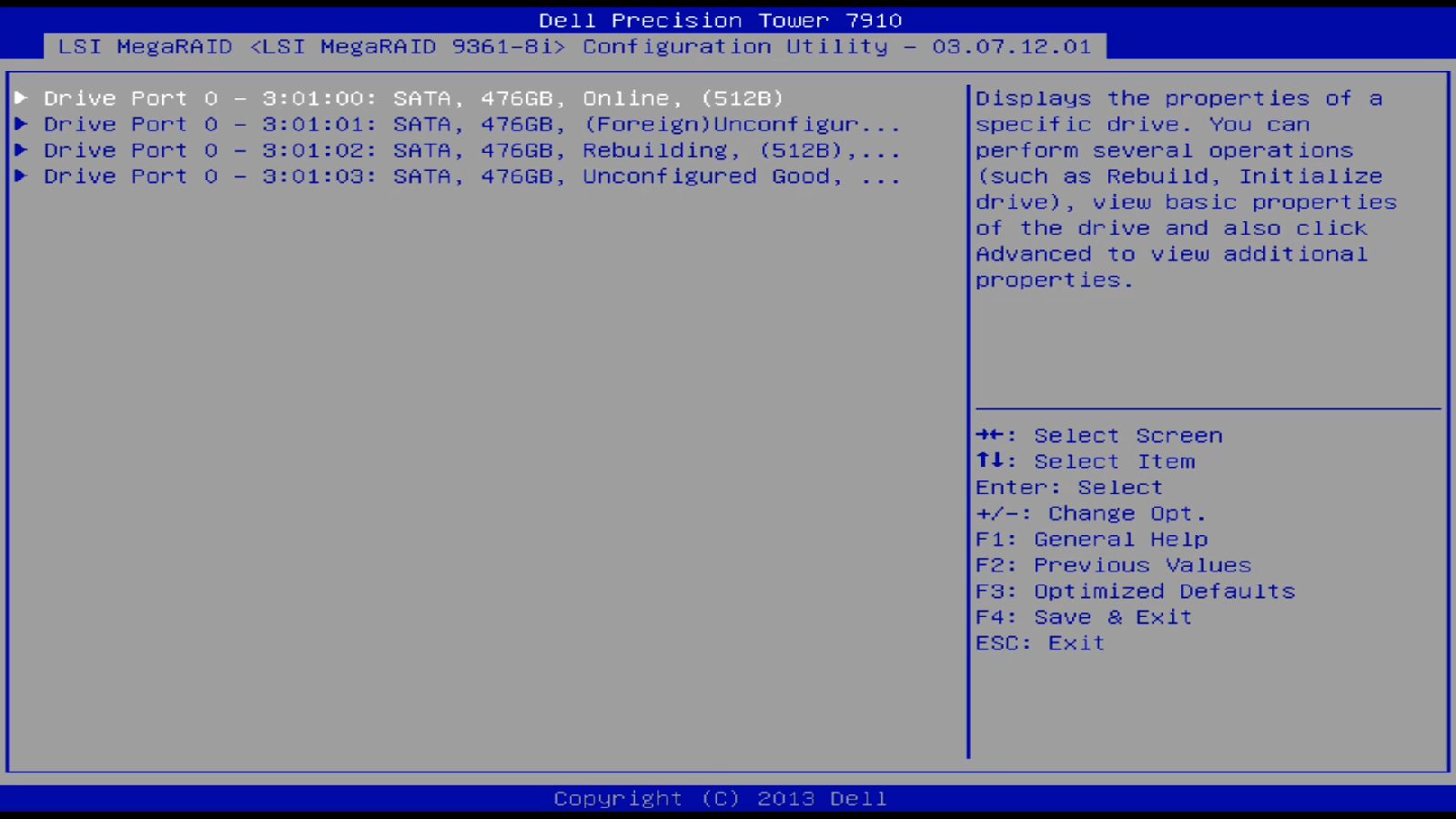Click the arrow icon beside drive 3:01:00
This screenshot has width=1456, height=819.
(x=20, y=97)
